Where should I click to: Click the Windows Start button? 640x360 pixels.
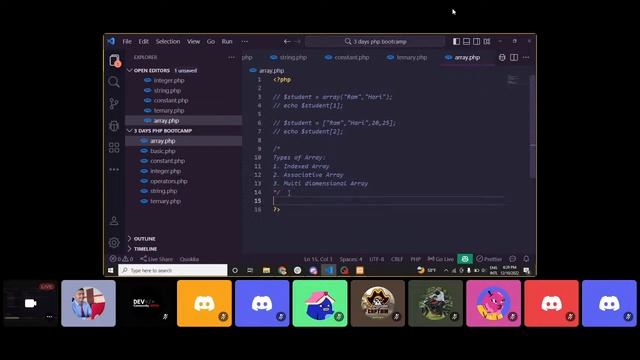pyautogui.click(x=111, y=270)
